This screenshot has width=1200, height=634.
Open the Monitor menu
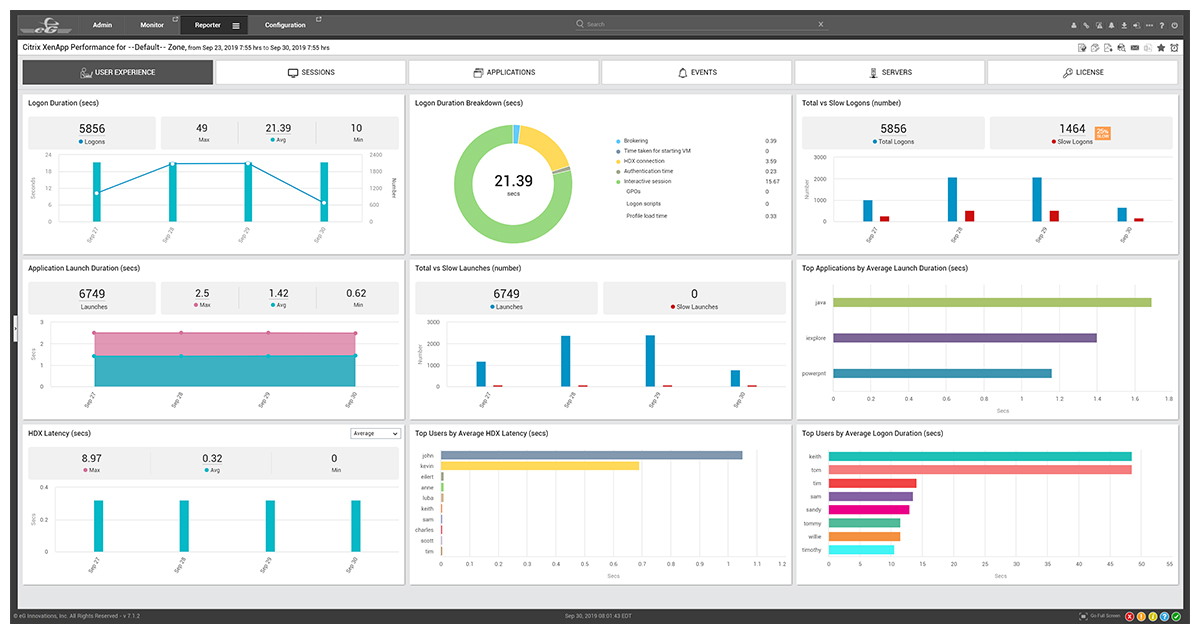(152, 25)
